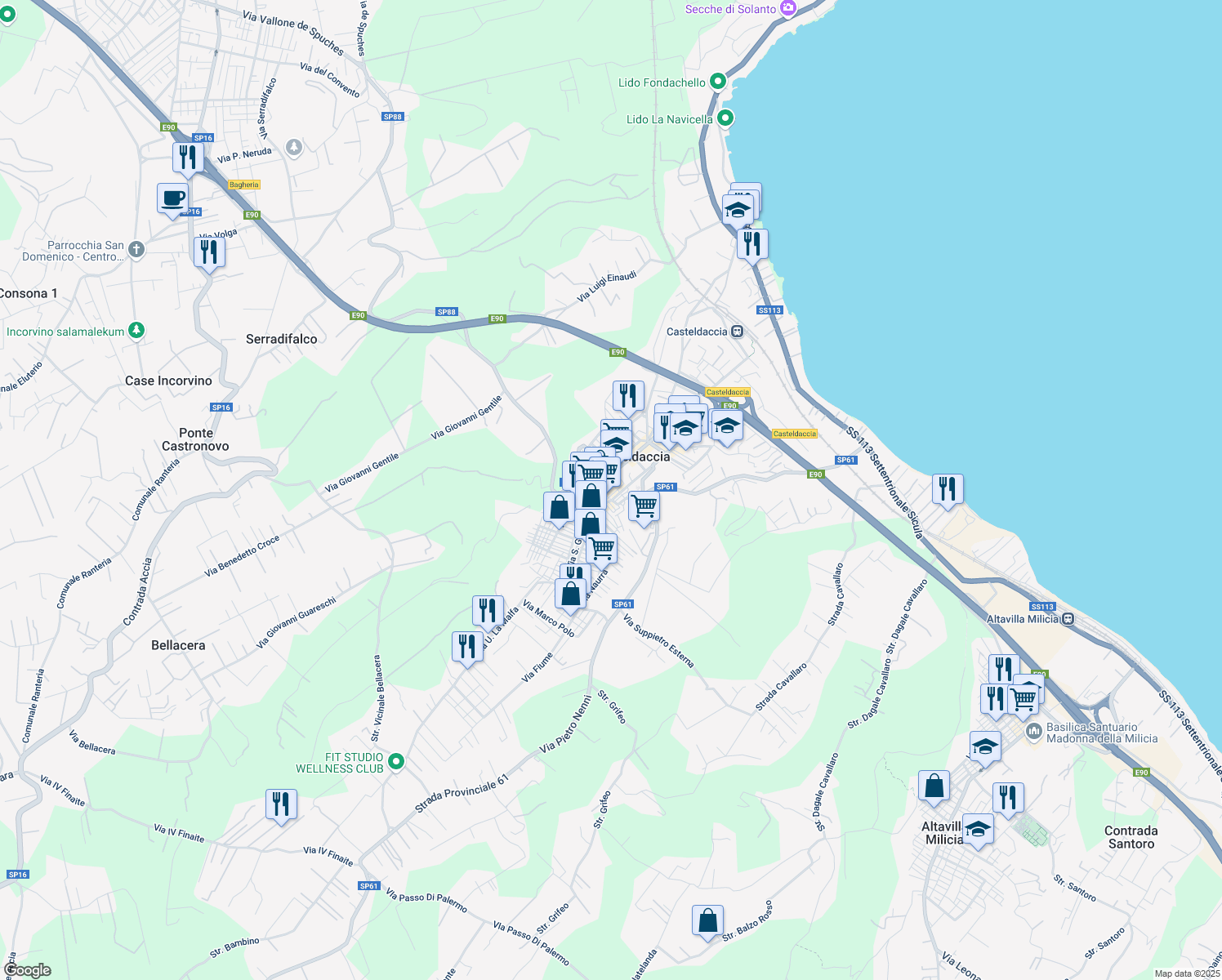Select the restaurant marker north of Casteldaccia centre

tap(628, 397)
